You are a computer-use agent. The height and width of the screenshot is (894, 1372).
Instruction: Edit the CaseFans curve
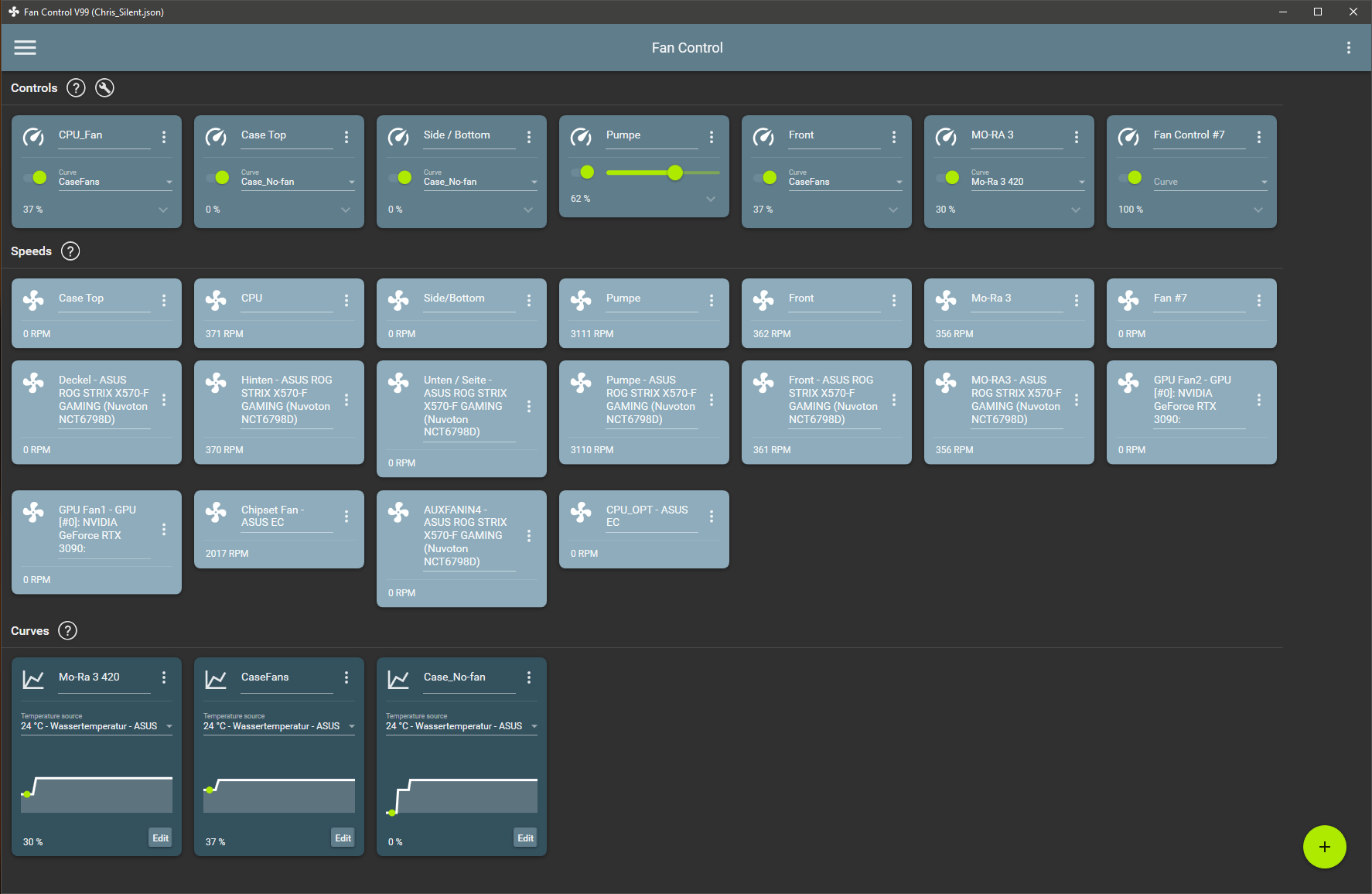pos(343,838)
